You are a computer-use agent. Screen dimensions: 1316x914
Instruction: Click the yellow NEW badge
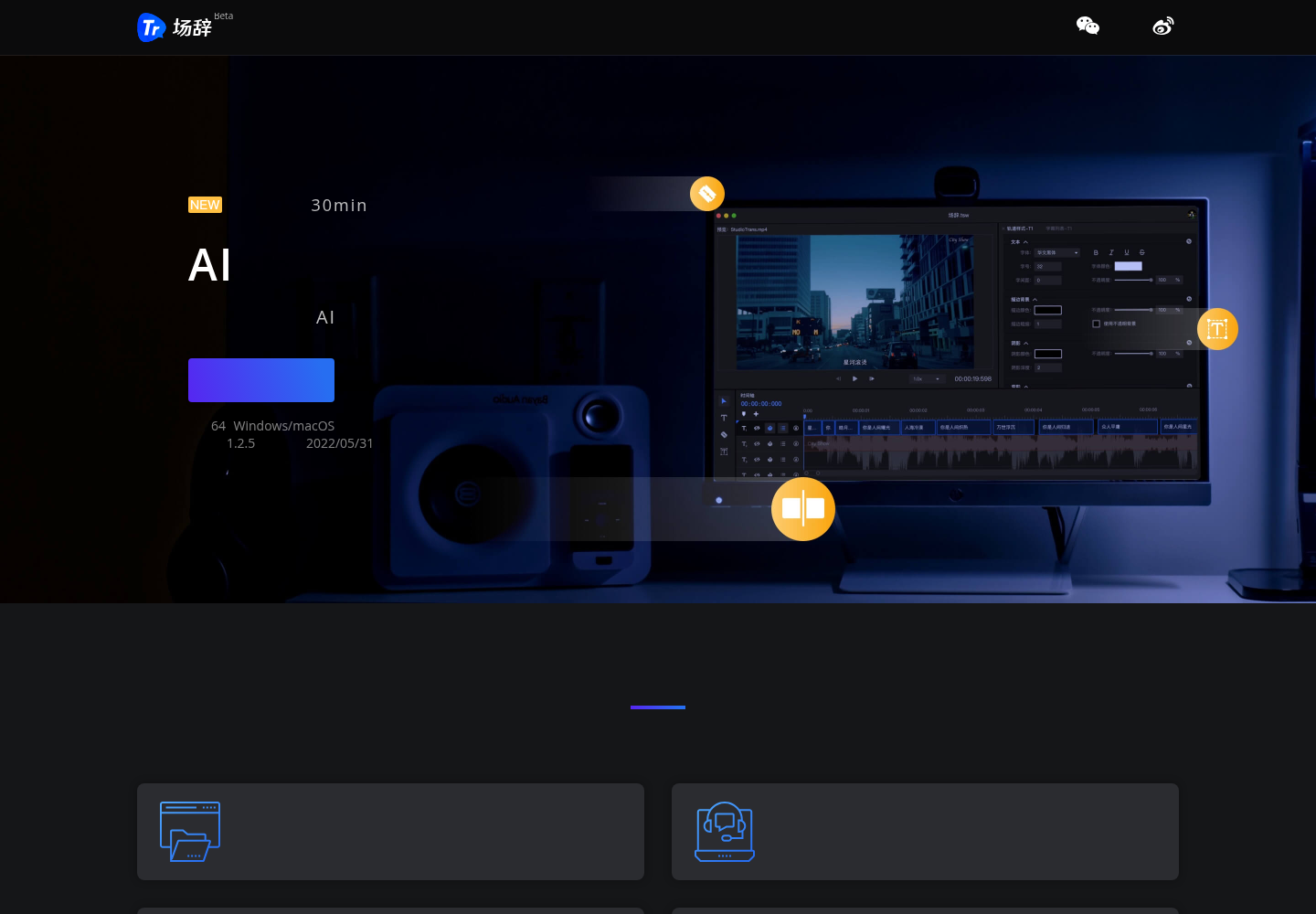[205, 205]
